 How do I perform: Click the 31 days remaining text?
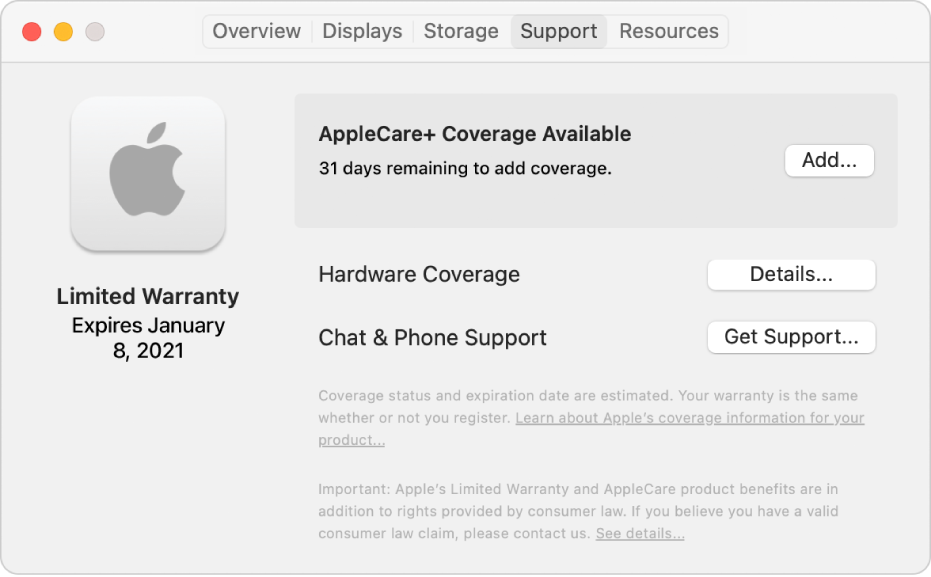464,168
